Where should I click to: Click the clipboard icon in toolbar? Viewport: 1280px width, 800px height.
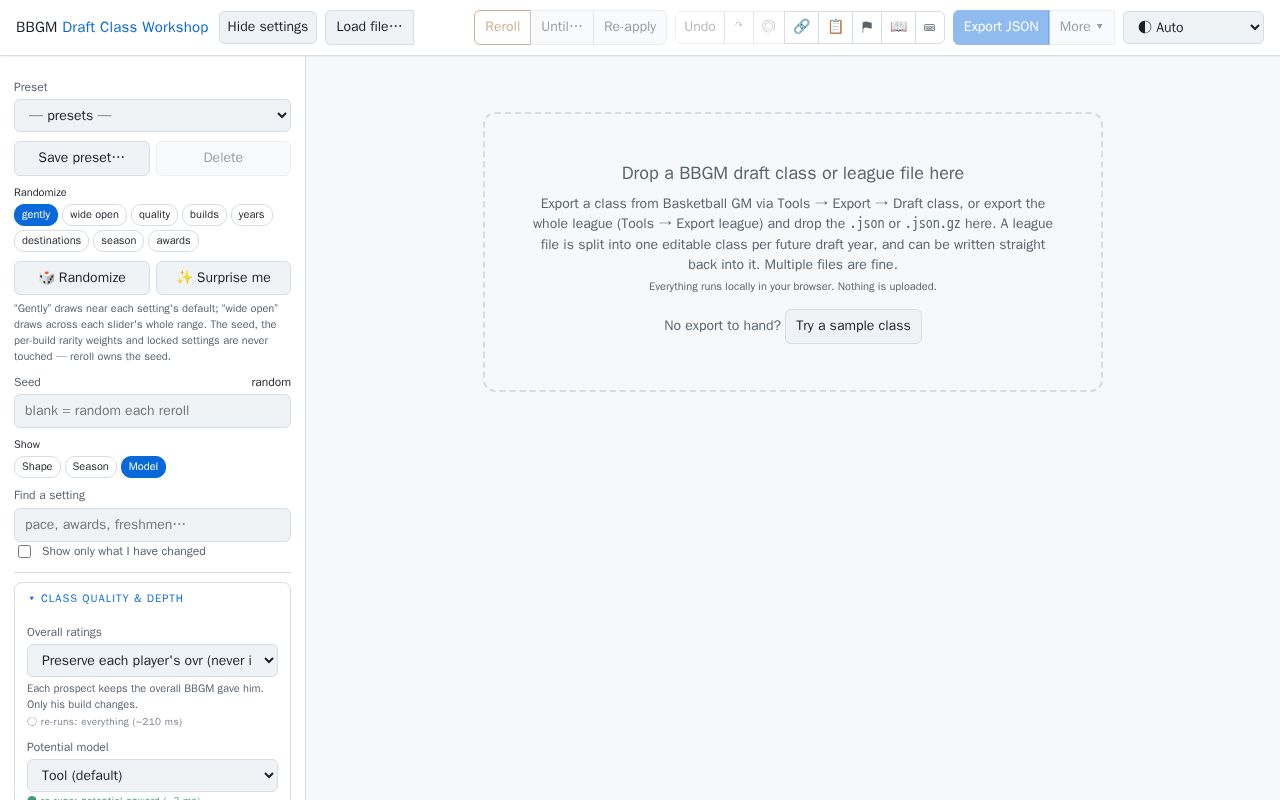835,27
